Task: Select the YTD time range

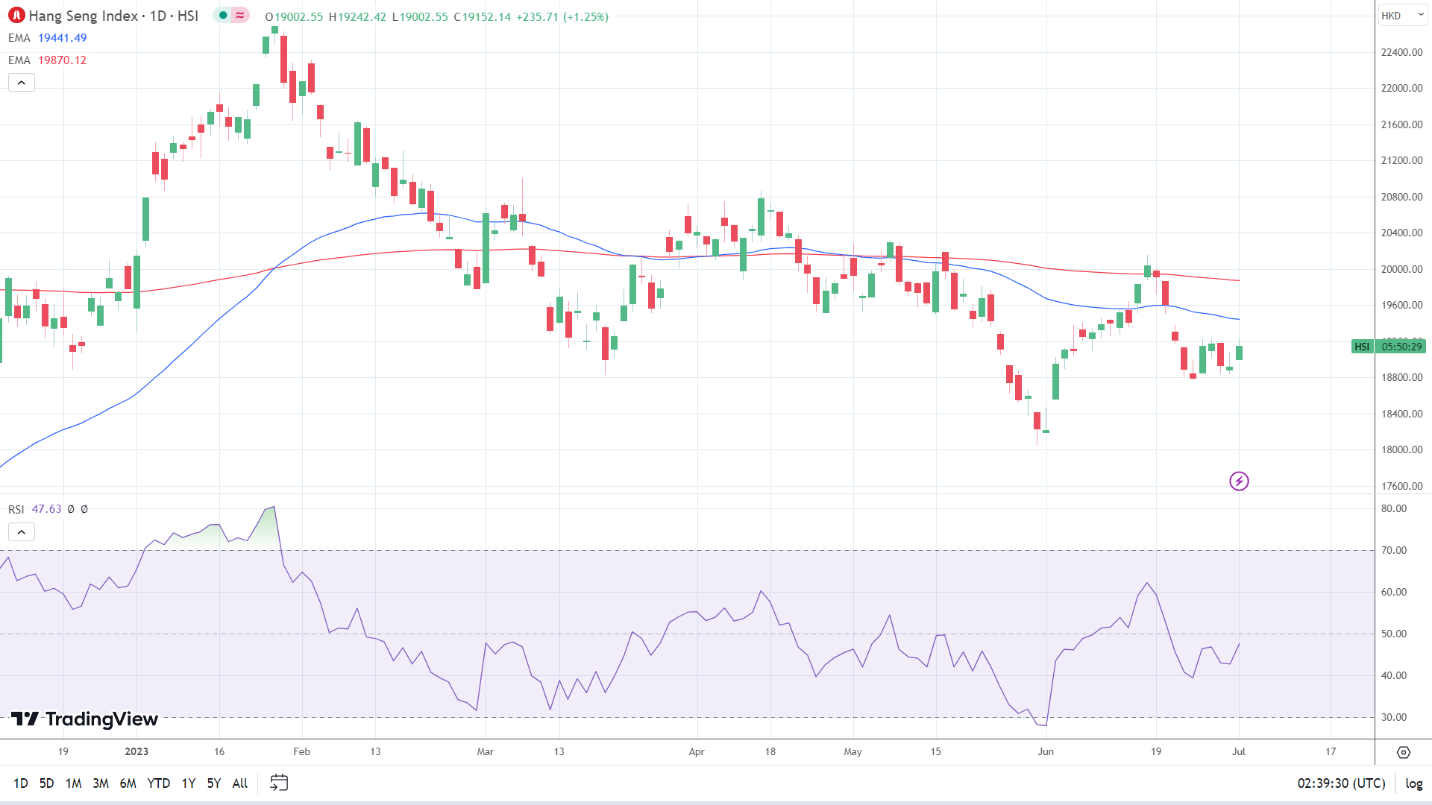Action: [x=158, y=783]
